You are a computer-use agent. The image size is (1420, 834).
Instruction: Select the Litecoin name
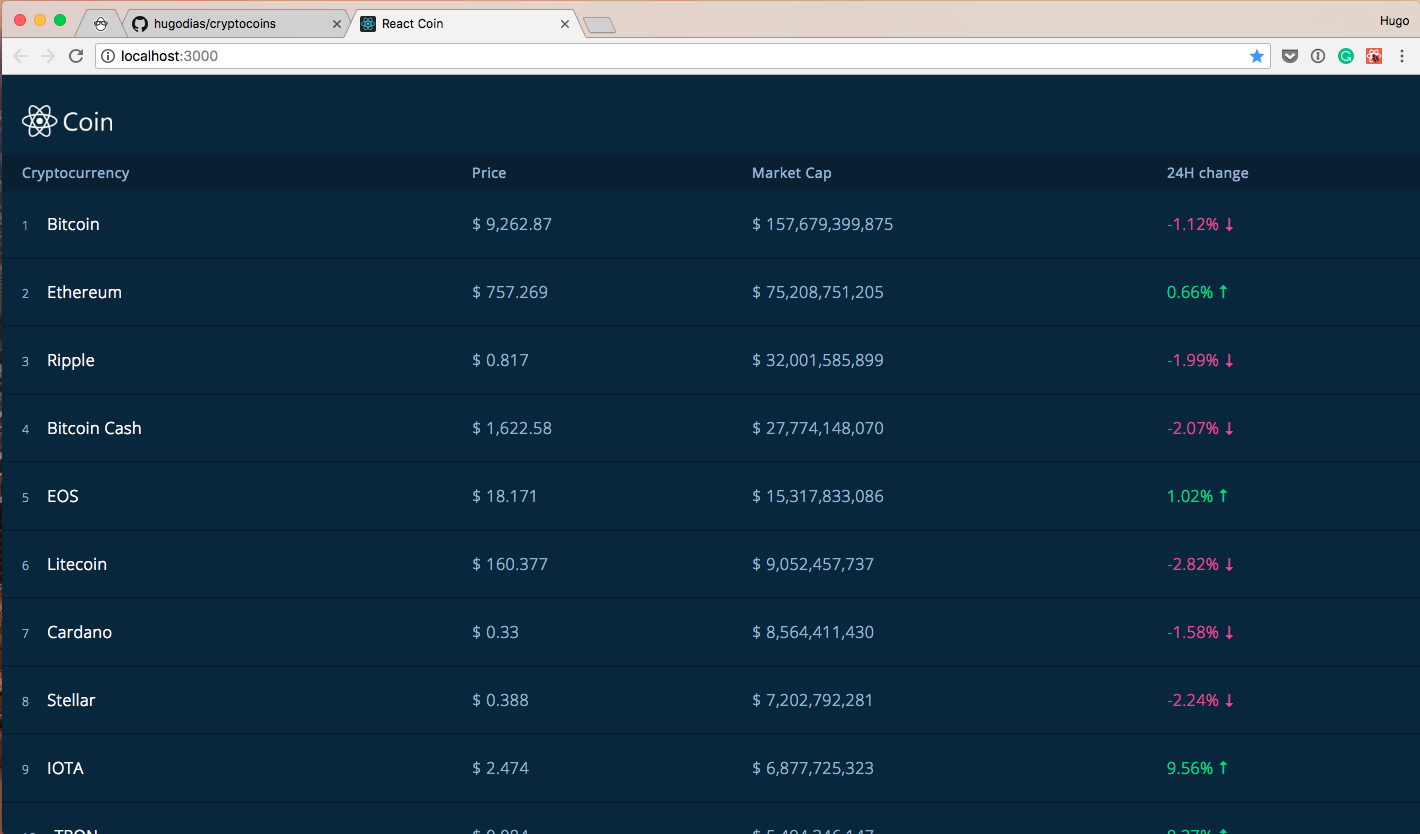[x=77, y=564]
